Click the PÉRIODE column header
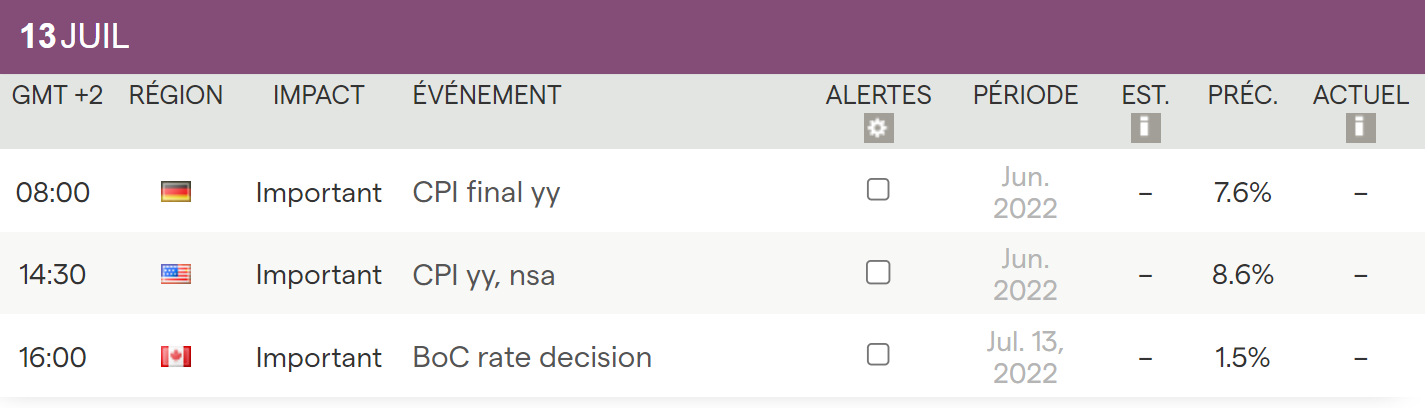 [1025, 96]
